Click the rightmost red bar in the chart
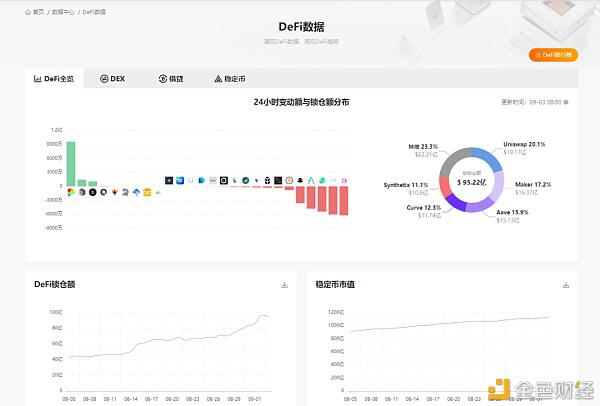This screenshot has height=406, width=600. (344, 201)
